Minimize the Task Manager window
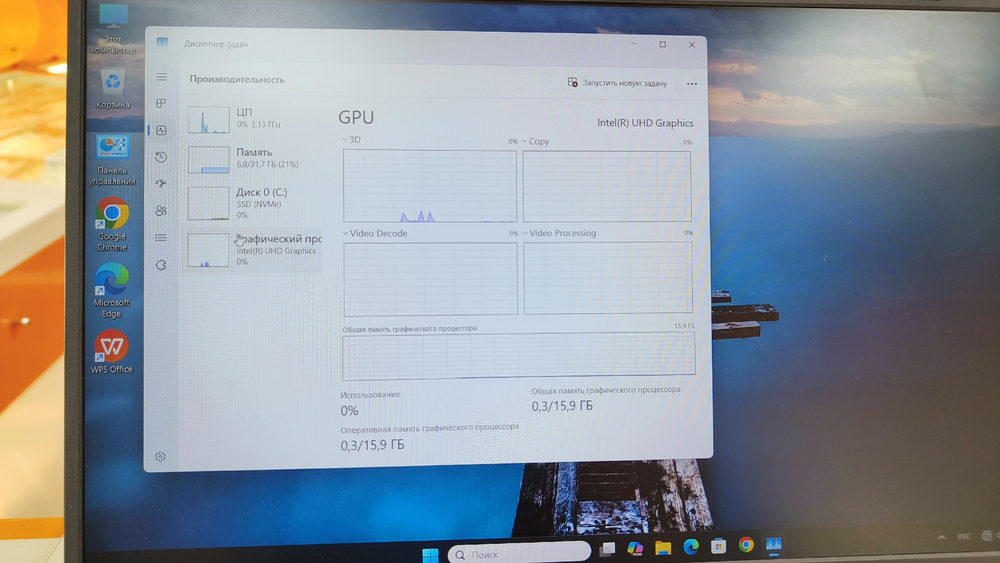Image resolution: width=1000 pixels, height=563 pixels. click(x=633, y=43)
